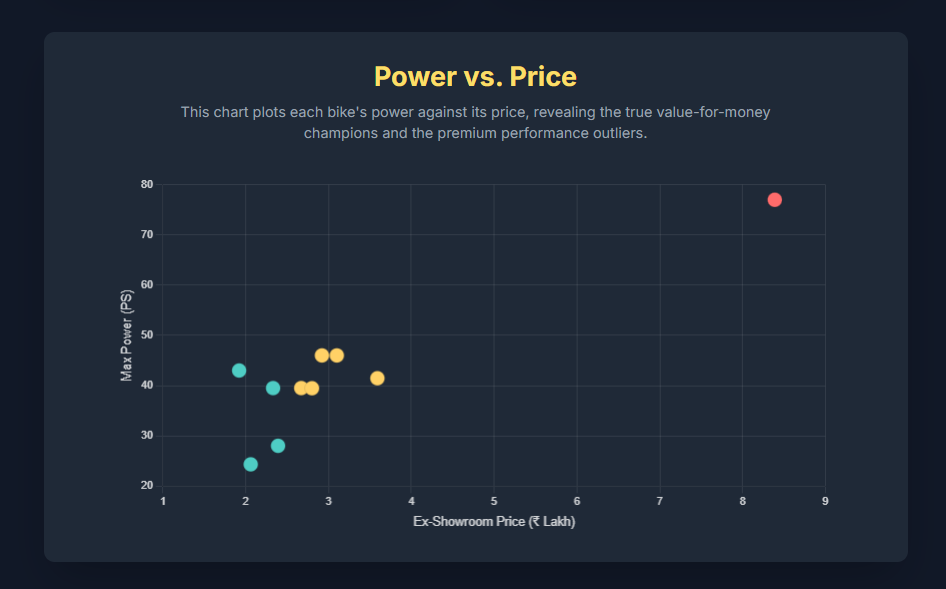Click the left yellow point at 46 PS
946x589 pixels.
[322, 356]
